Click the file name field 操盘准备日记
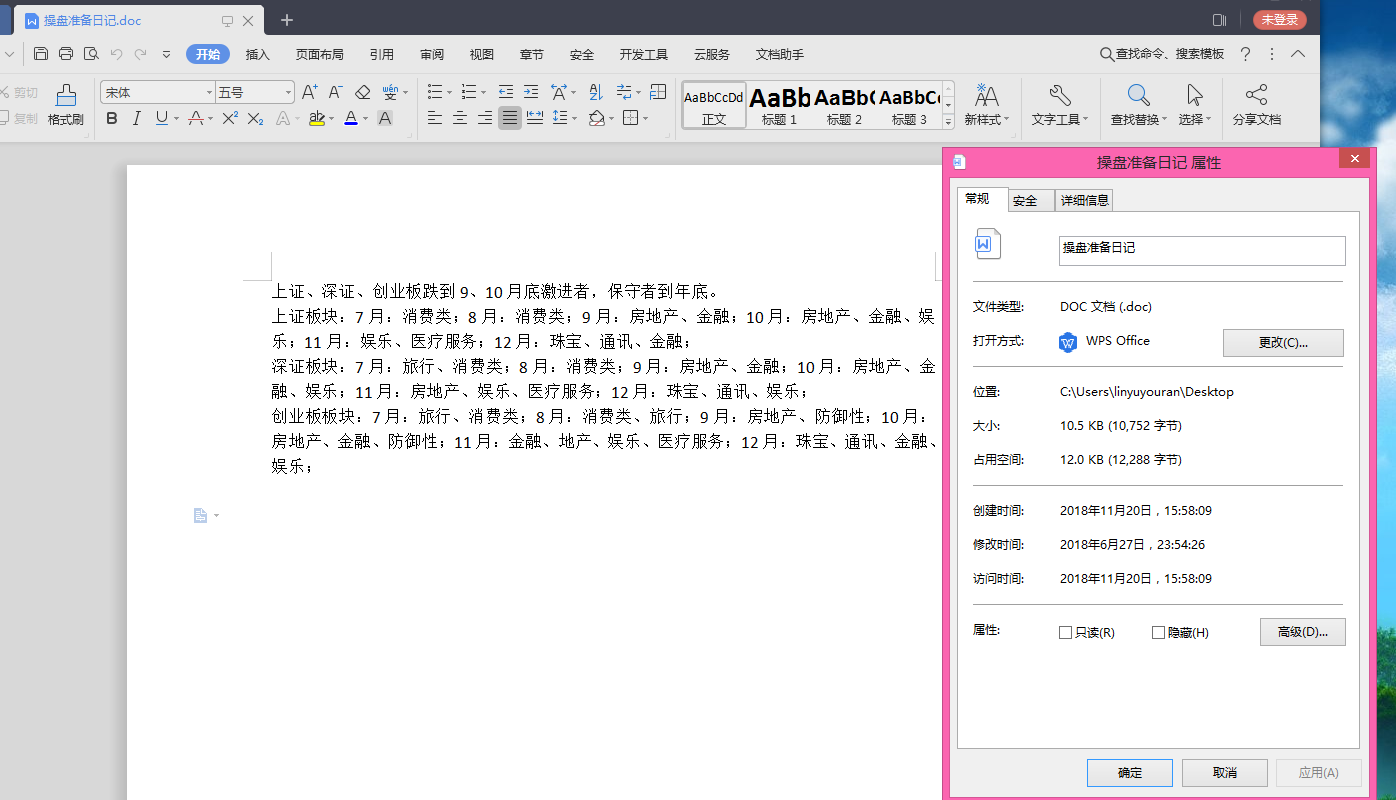 coord(1202,250)
